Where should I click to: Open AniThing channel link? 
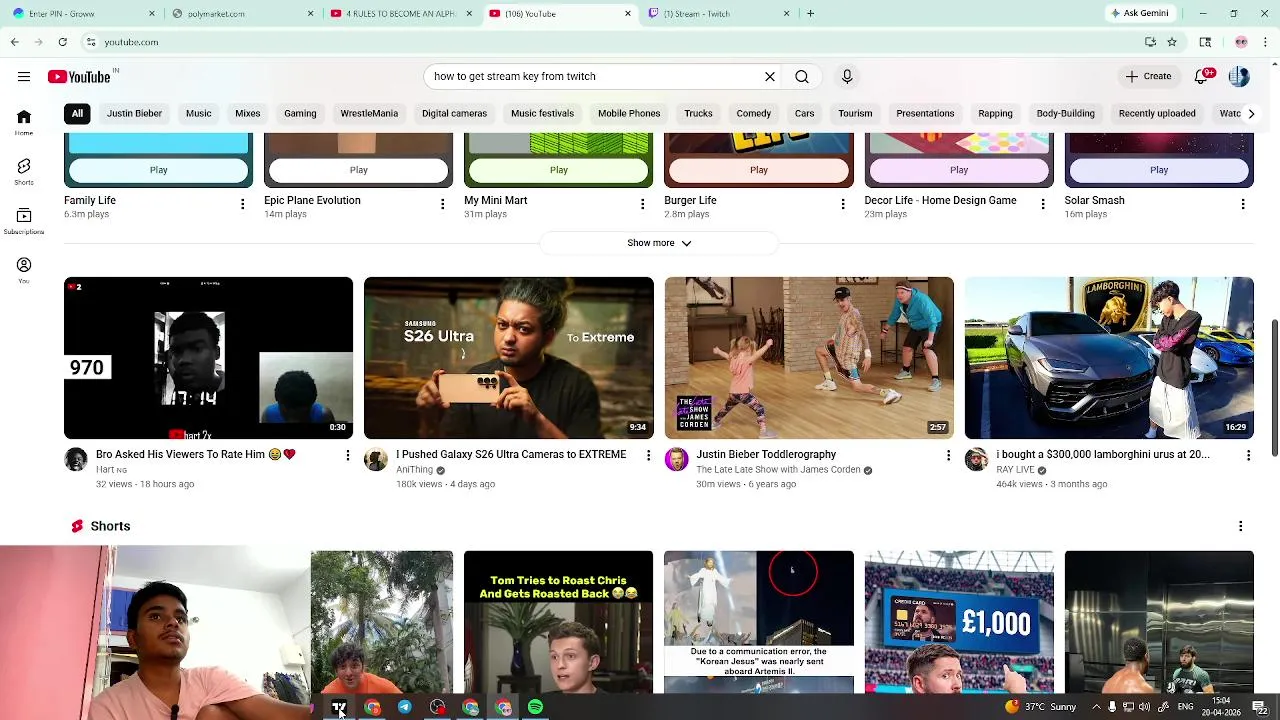(414, 470)
